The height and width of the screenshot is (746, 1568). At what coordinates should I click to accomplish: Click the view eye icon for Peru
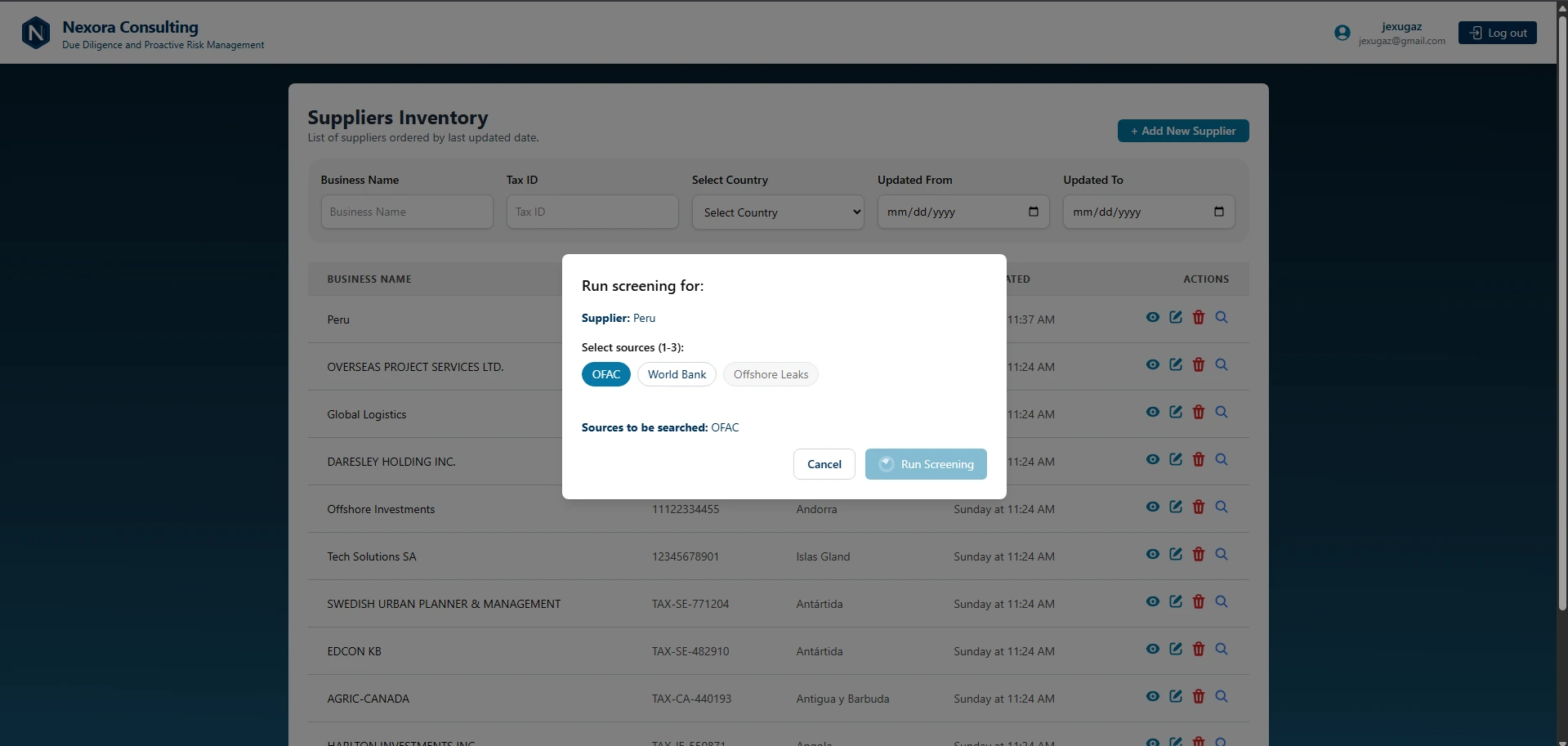coord(1152,317)
